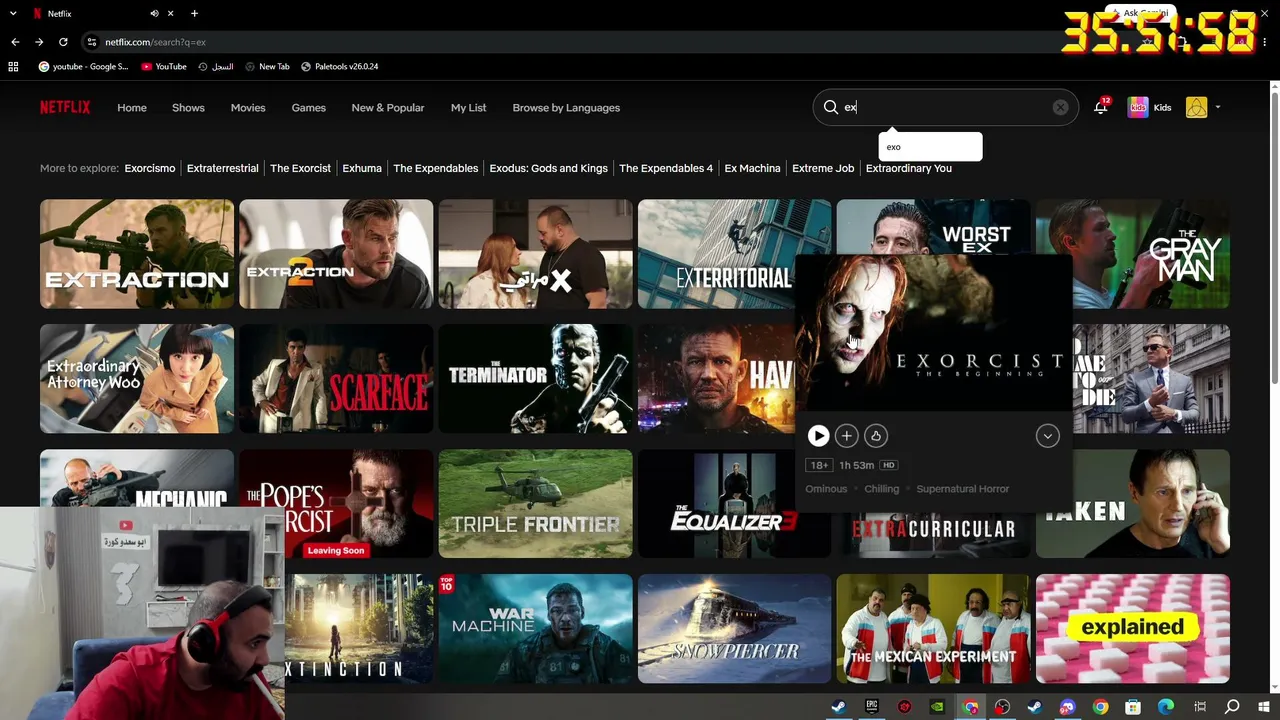This screenshot has height=720, width=1280.
Task: Open a new browser tab
Action: pyautogui.click(x=194, y=14)
